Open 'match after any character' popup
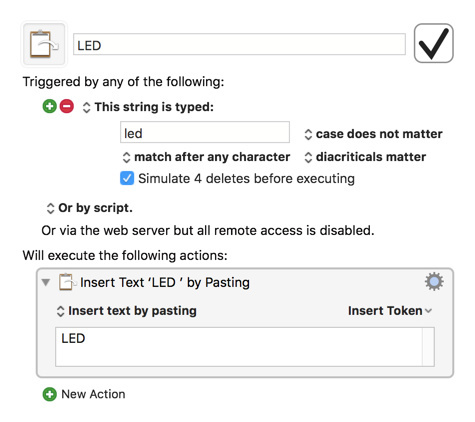The width and height of the screenshot is (475, 422). pyautogui.click(x=206, y=157)
